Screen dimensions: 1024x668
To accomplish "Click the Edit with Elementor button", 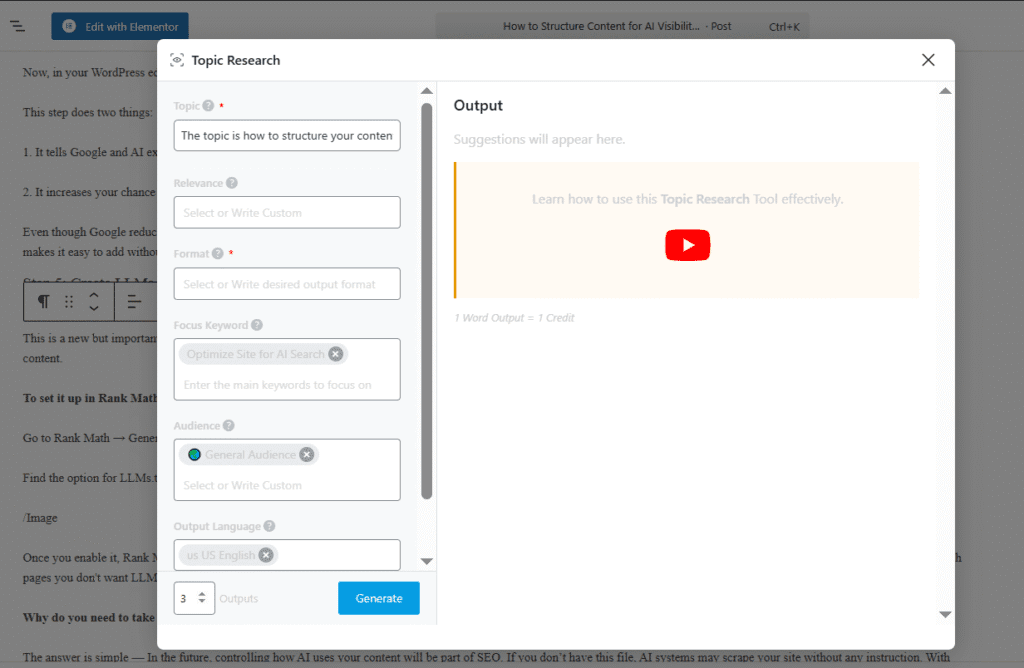I will coord(120,26).
